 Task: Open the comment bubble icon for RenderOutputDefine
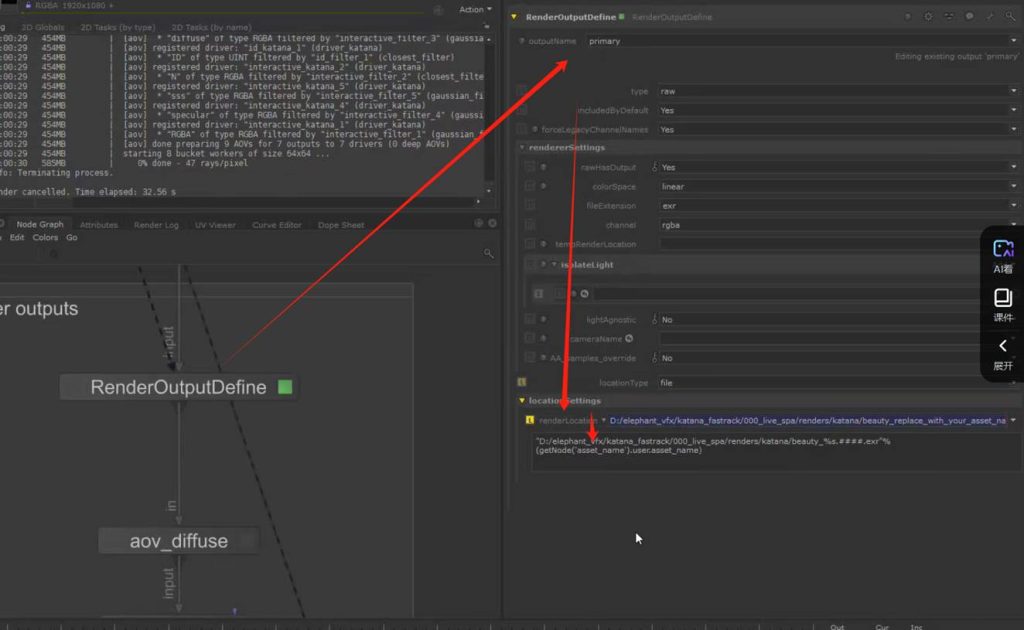969,17
